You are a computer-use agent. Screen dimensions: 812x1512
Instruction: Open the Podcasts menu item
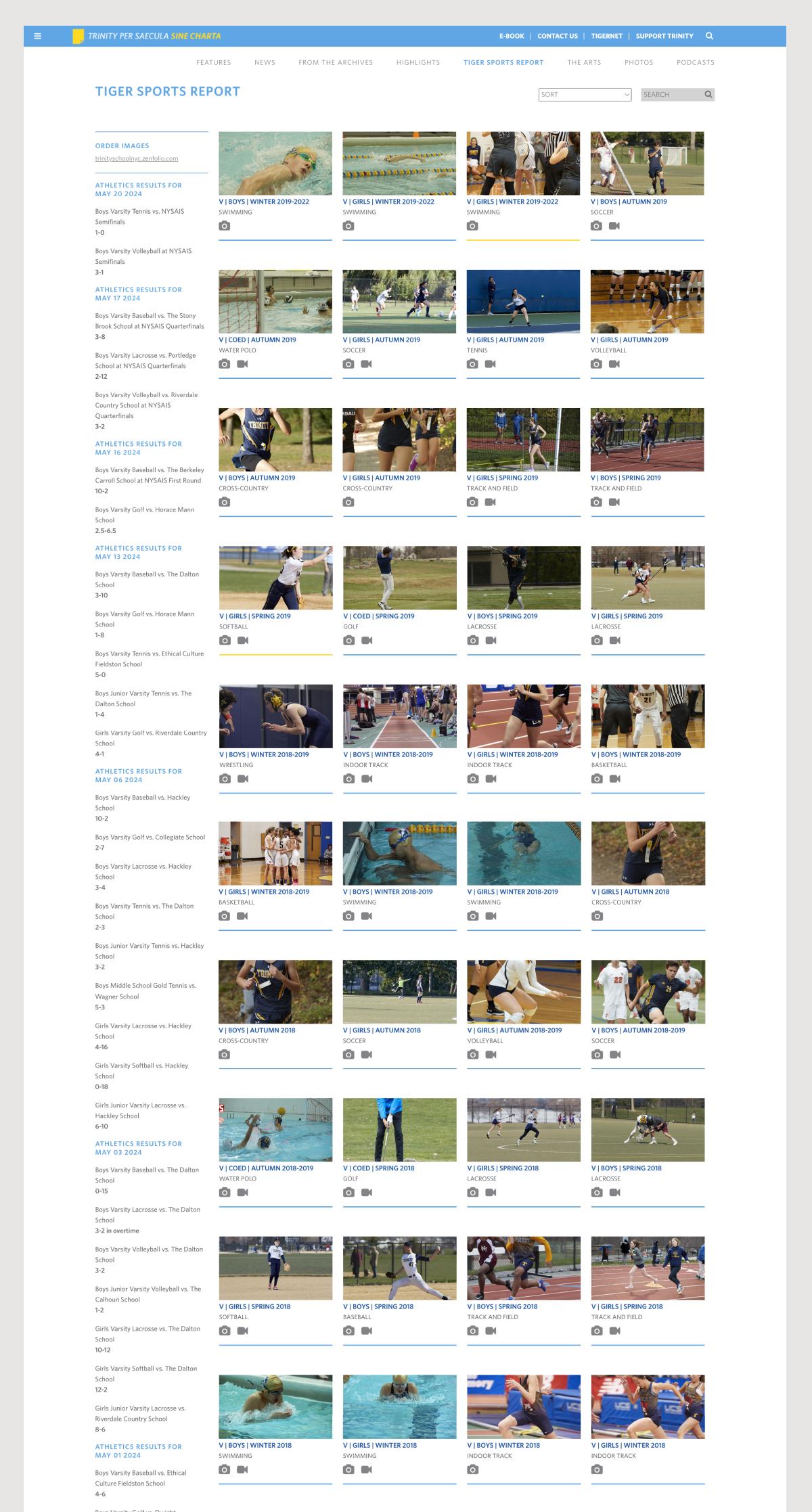coord(695,63)
